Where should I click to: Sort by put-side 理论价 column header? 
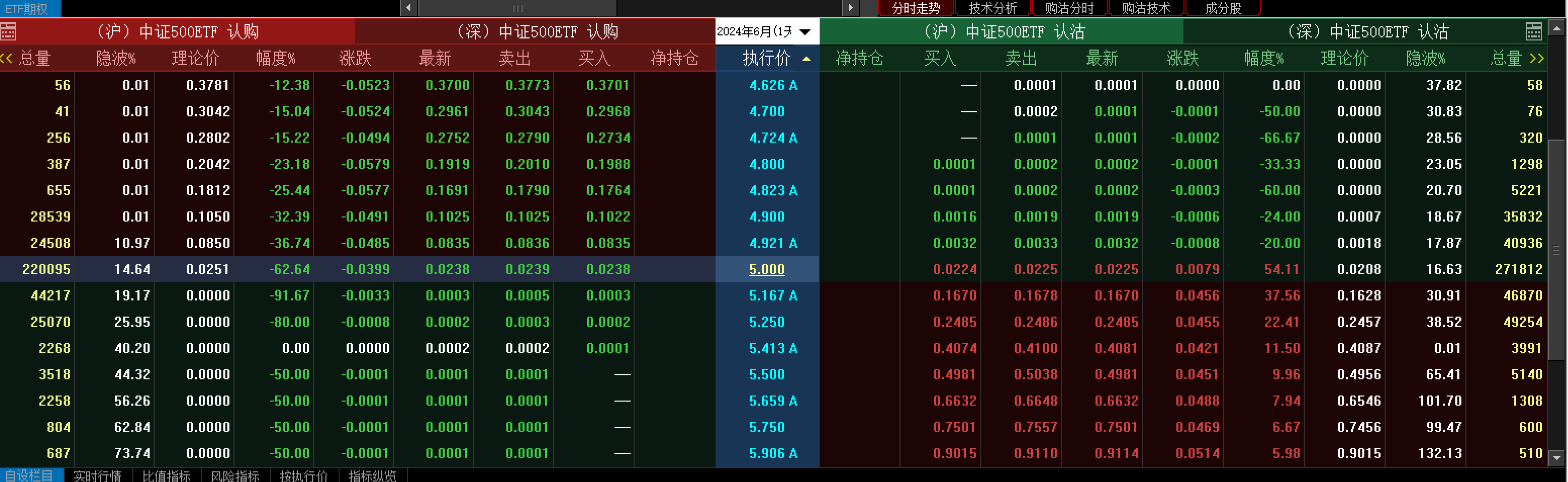tap(1345, 59)
